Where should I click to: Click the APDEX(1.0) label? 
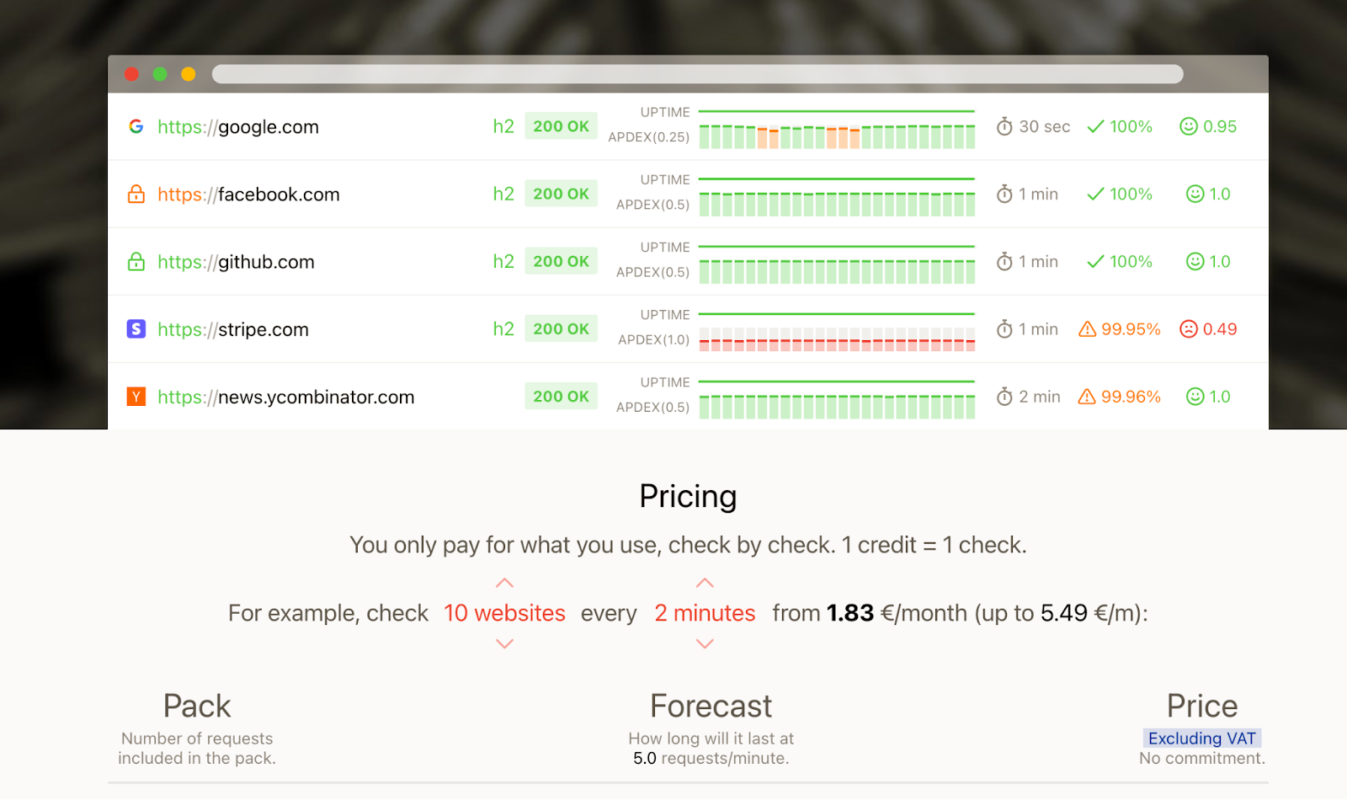[x=654, y=340]
